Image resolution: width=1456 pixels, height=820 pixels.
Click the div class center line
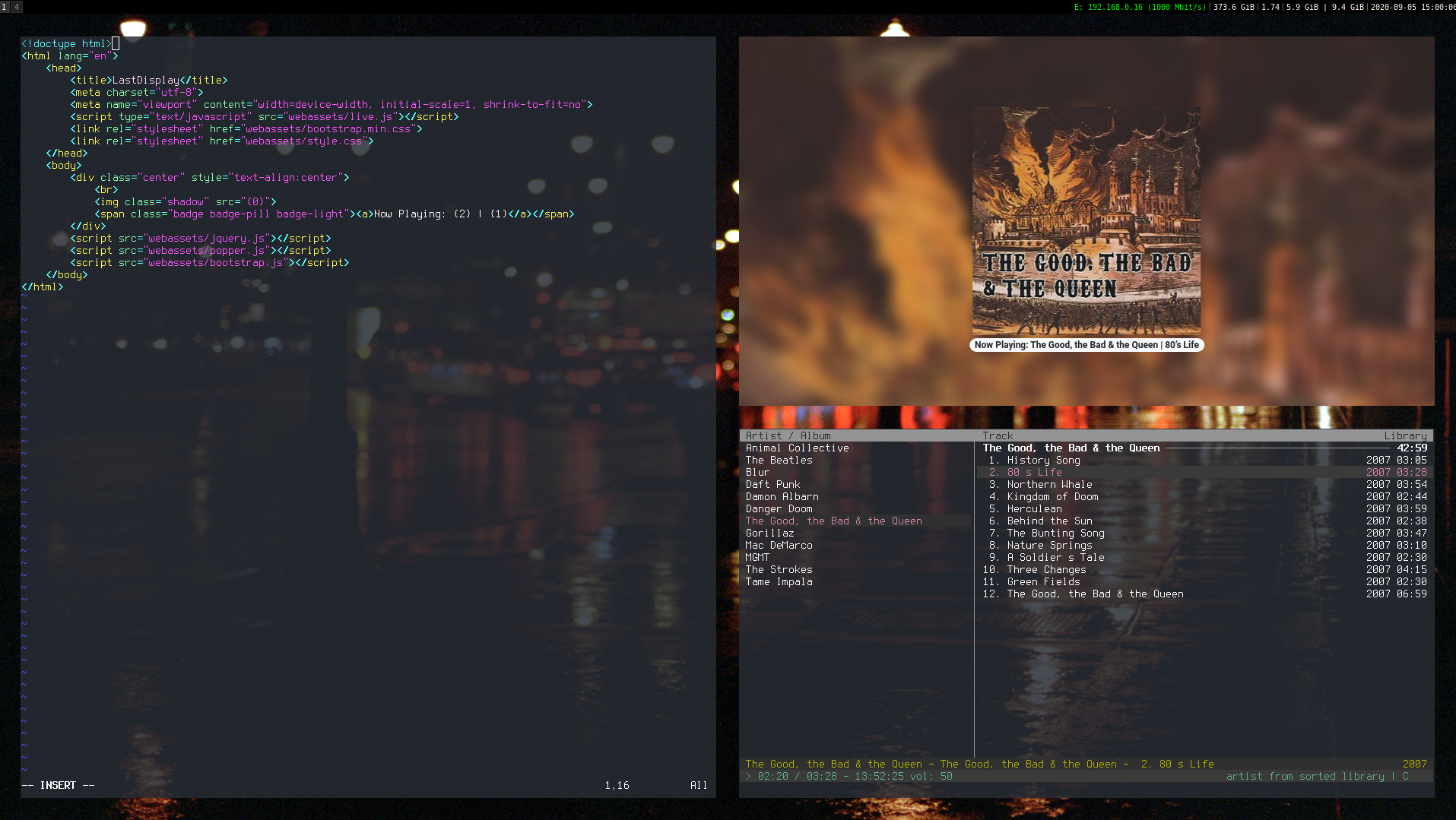point(210,178)
